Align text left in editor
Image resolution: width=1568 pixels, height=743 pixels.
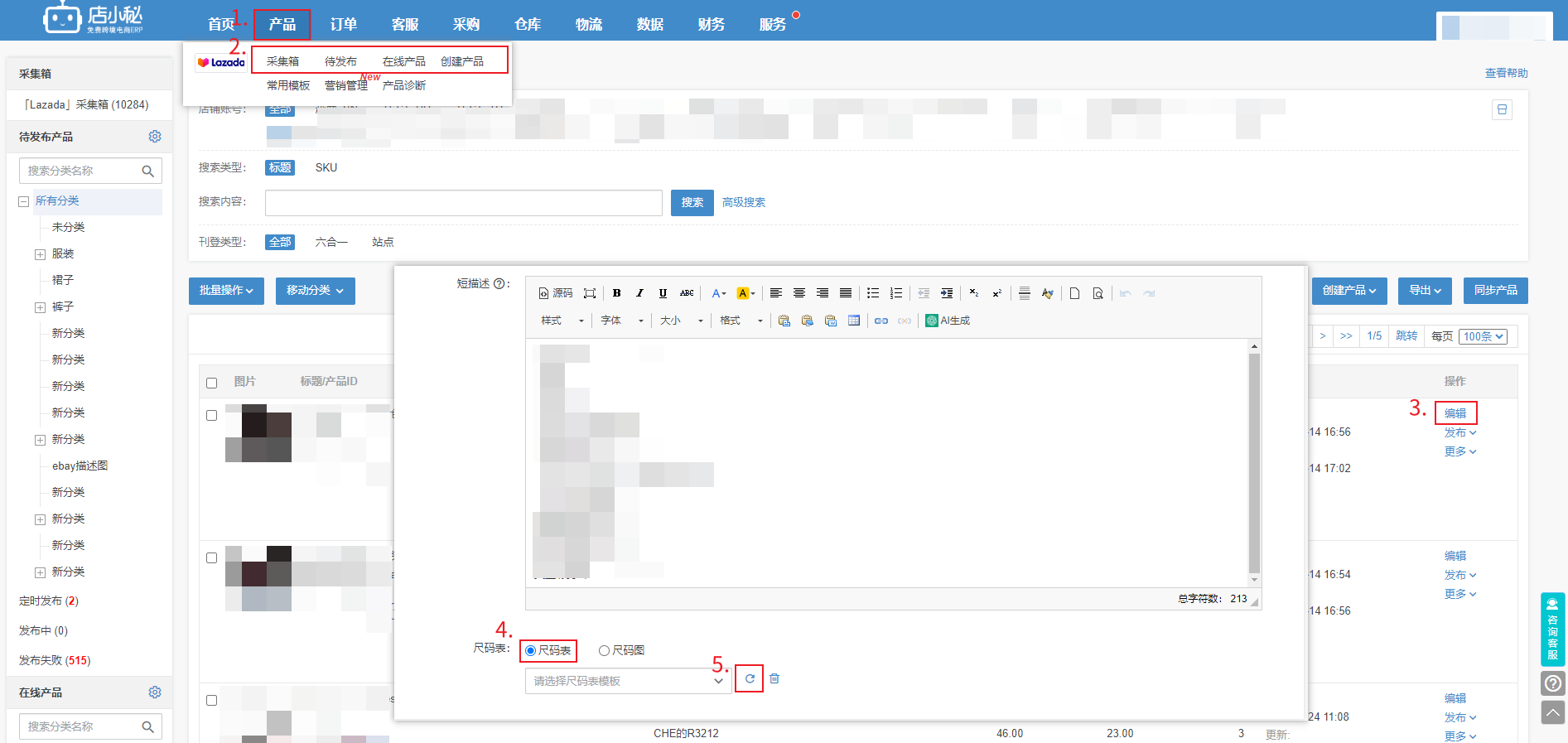point(776,293)
